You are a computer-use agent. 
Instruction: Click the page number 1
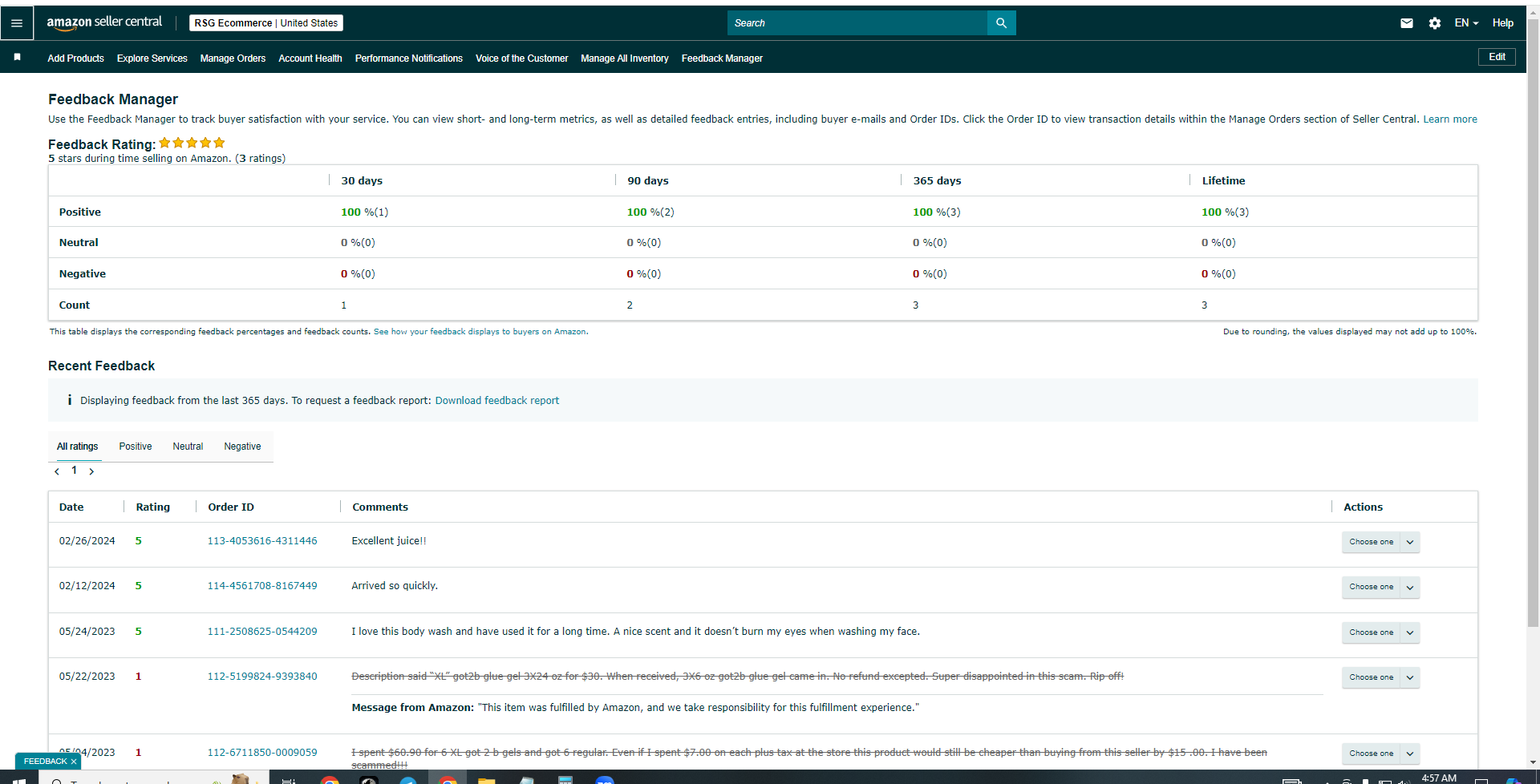pyautogui.click(x=75, y=471)
